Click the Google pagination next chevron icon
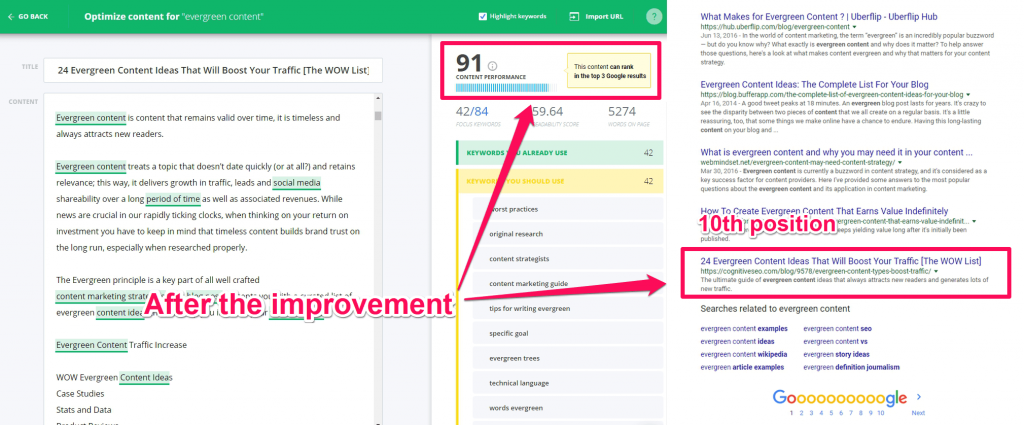Screen dimensions: 1024x425 [919, 396]
